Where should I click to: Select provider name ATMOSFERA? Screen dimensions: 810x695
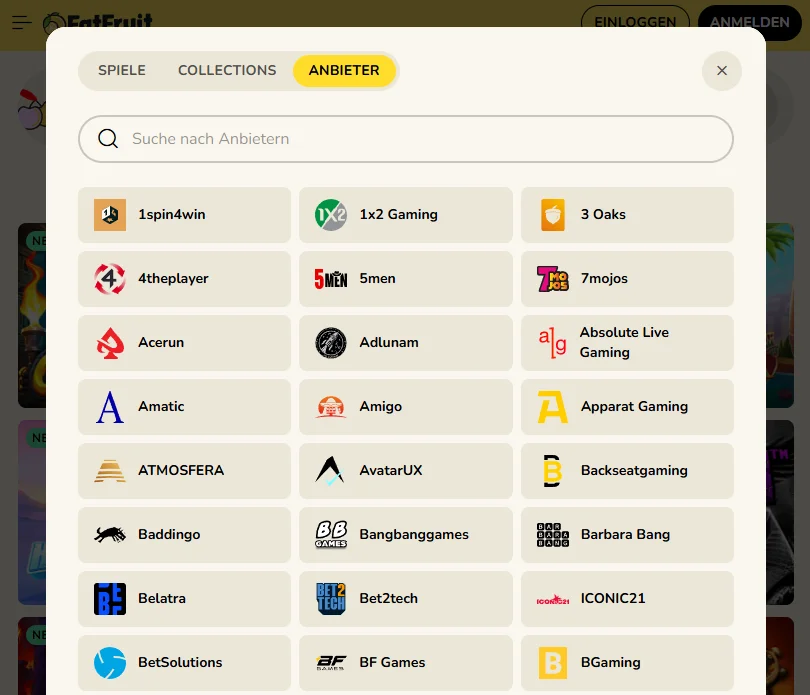[x=181, y=471]
